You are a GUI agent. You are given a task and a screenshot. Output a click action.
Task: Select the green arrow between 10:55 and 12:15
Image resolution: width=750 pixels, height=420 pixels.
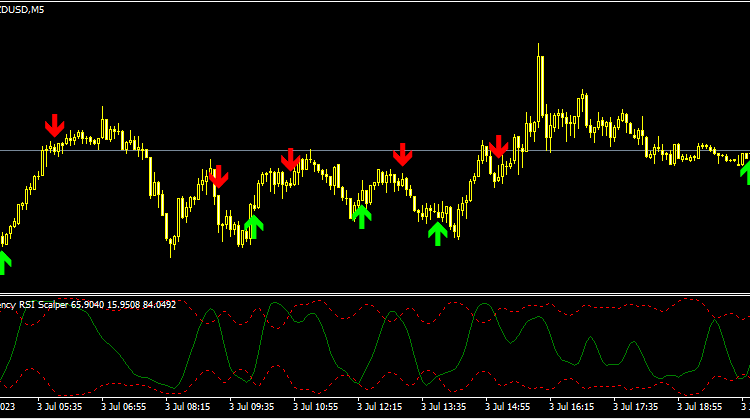tap(361, 216)
